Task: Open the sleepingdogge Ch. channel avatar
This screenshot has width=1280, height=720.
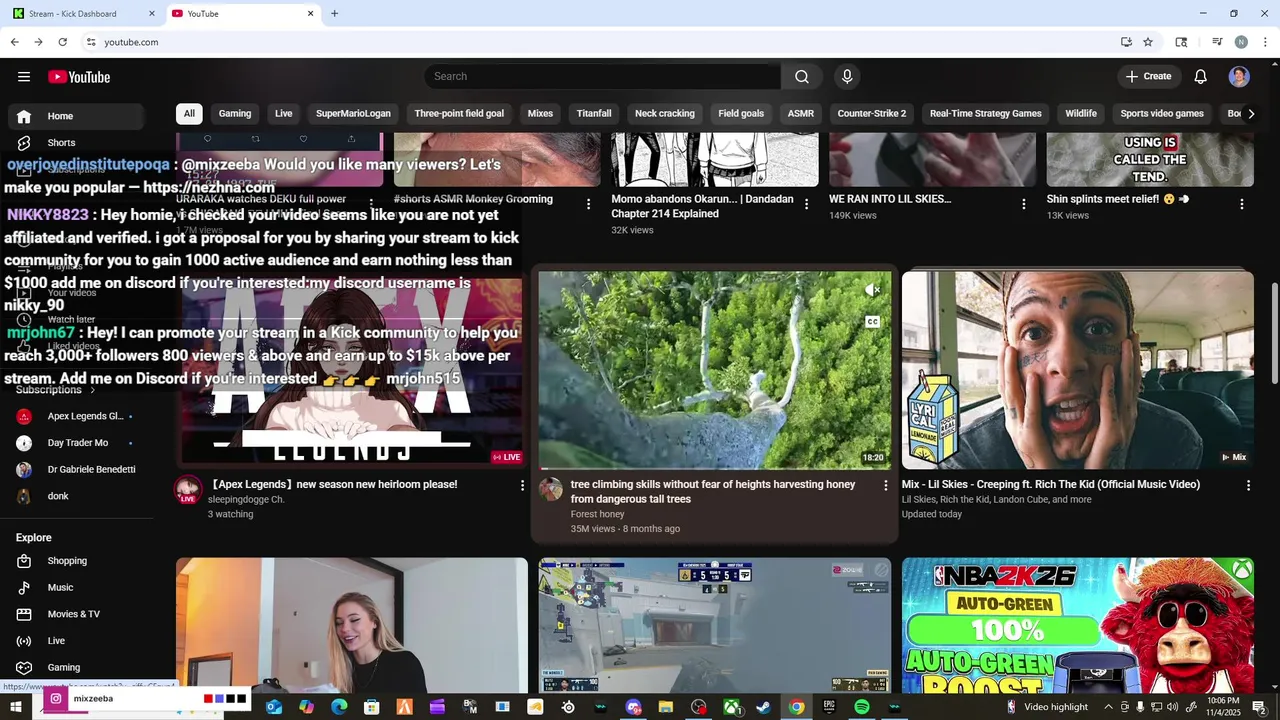Action: point(188,491)
